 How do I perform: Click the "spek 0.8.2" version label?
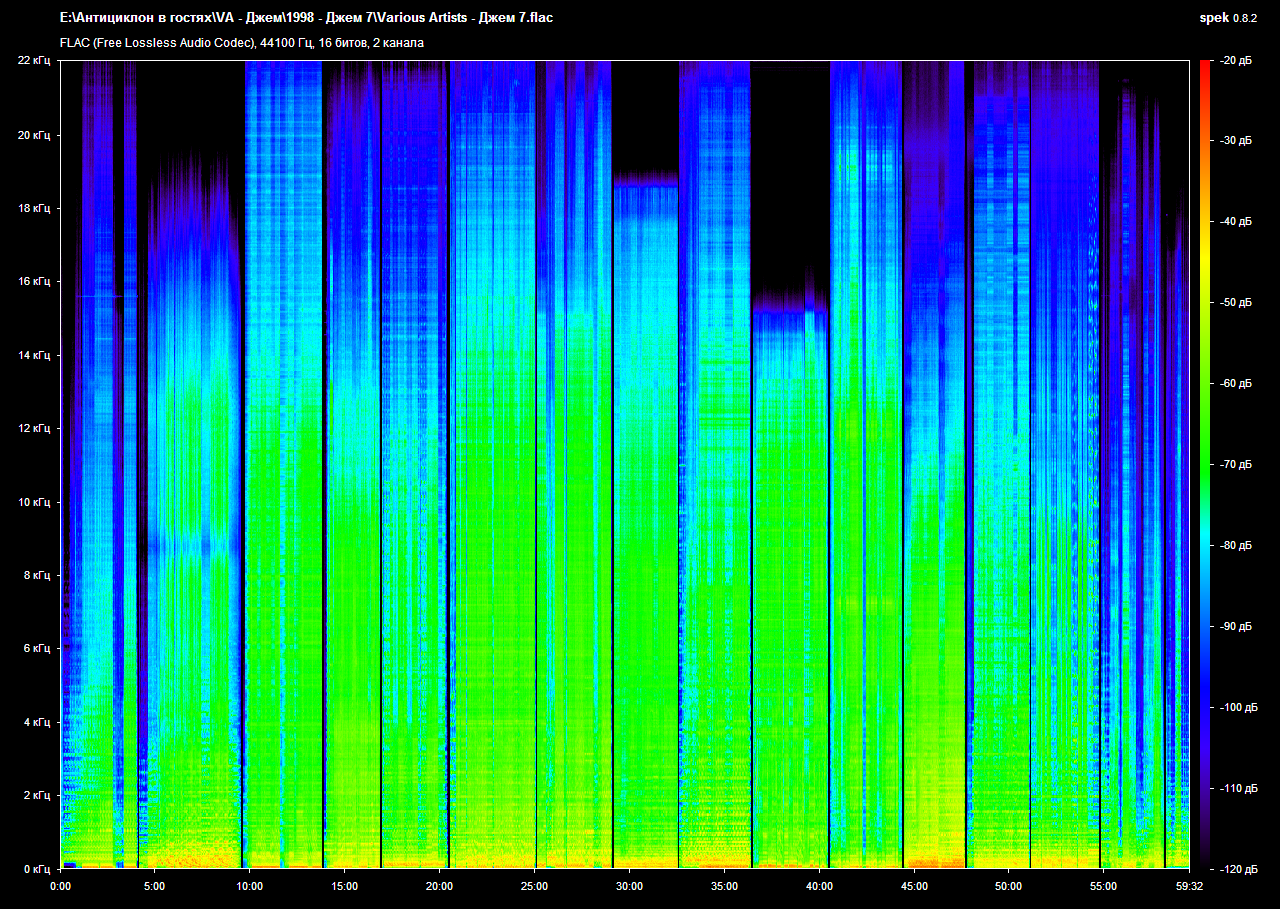click(x=1229, y=18)
